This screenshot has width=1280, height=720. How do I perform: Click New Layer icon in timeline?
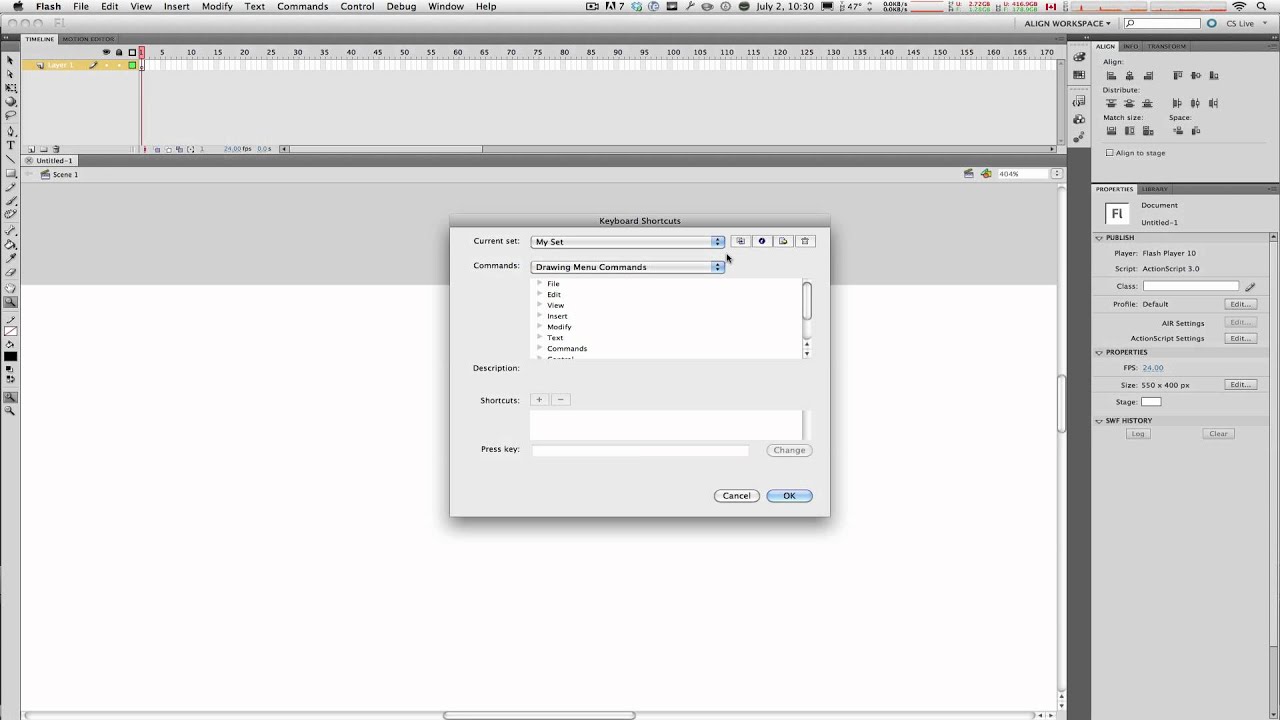pyautogui.click(x=31, y=149)
